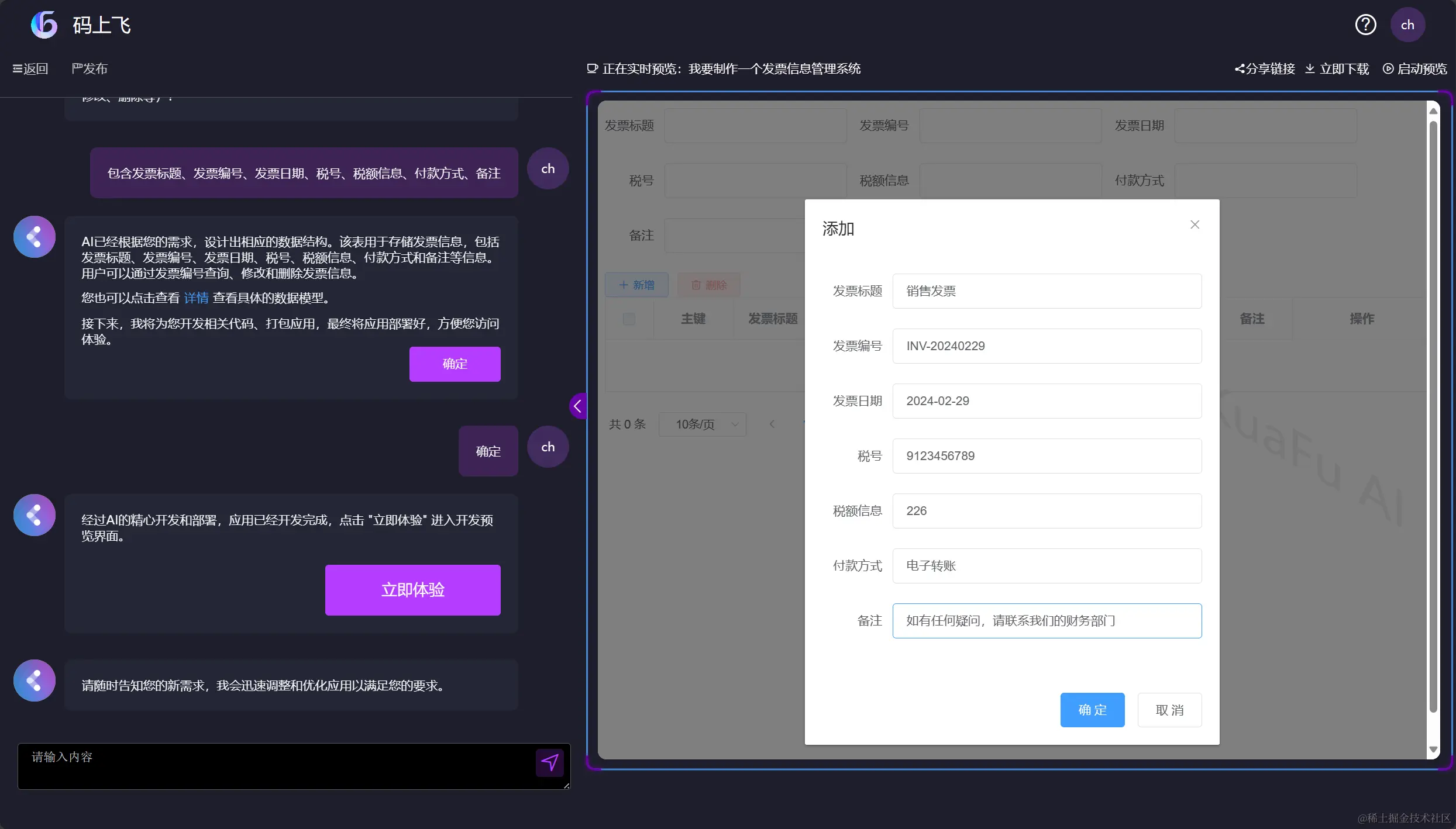Click 立即体验 purple button
This screenshot has height=829, width=1456.
tap(412, 589)
